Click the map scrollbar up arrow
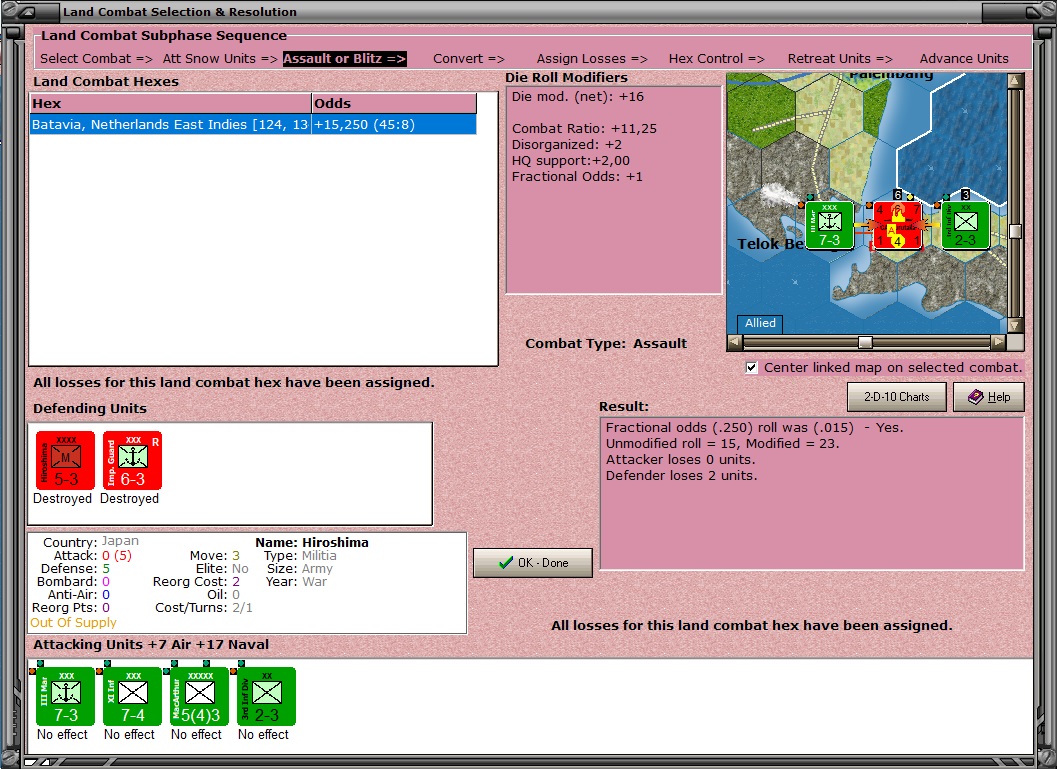 point(1015,81)
